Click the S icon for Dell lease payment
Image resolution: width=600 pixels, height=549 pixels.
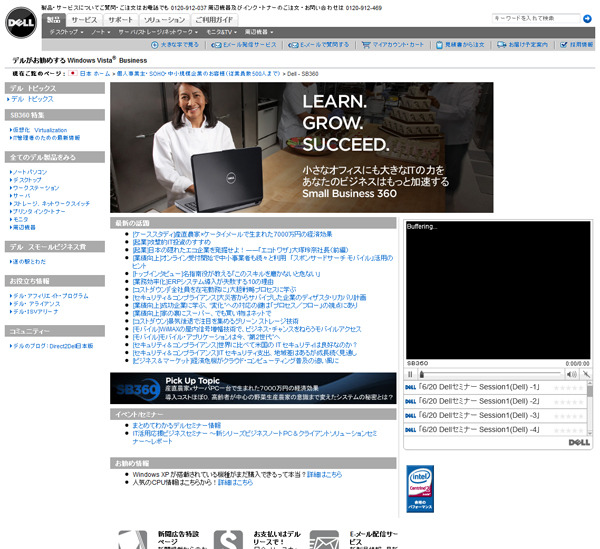coord(228,540)
